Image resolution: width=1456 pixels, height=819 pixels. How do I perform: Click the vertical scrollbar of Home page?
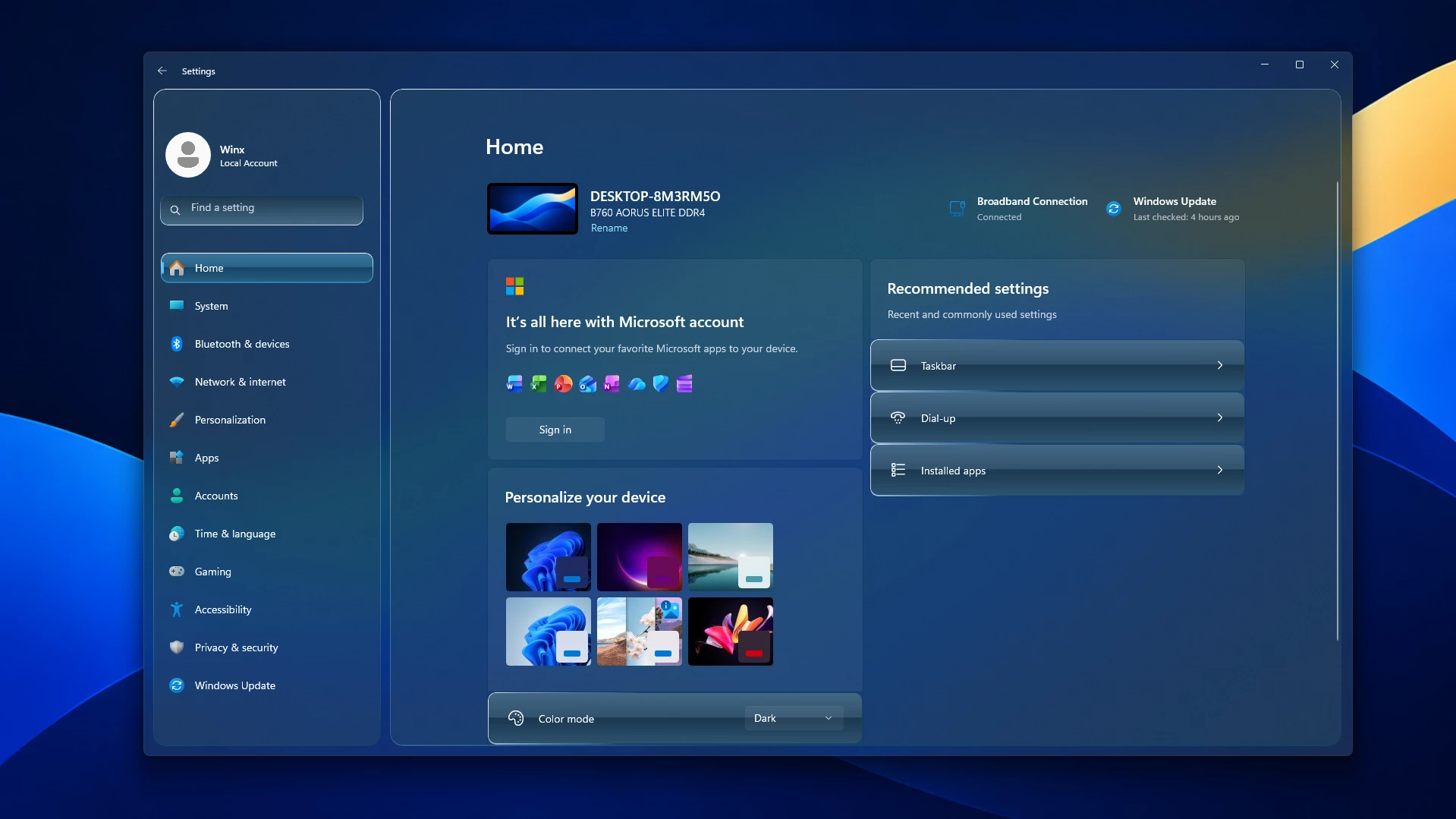tap(1337, 411)
